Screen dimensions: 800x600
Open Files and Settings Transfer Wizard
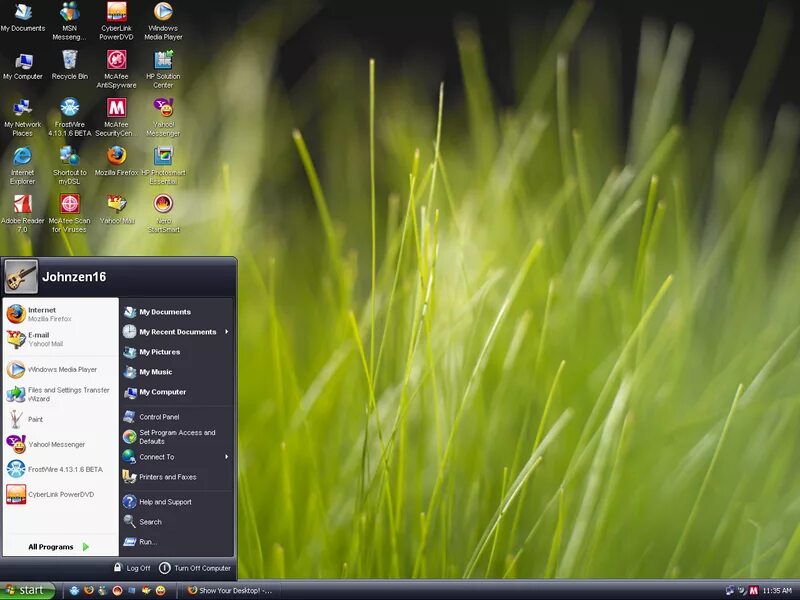click(x=60, y=394)
